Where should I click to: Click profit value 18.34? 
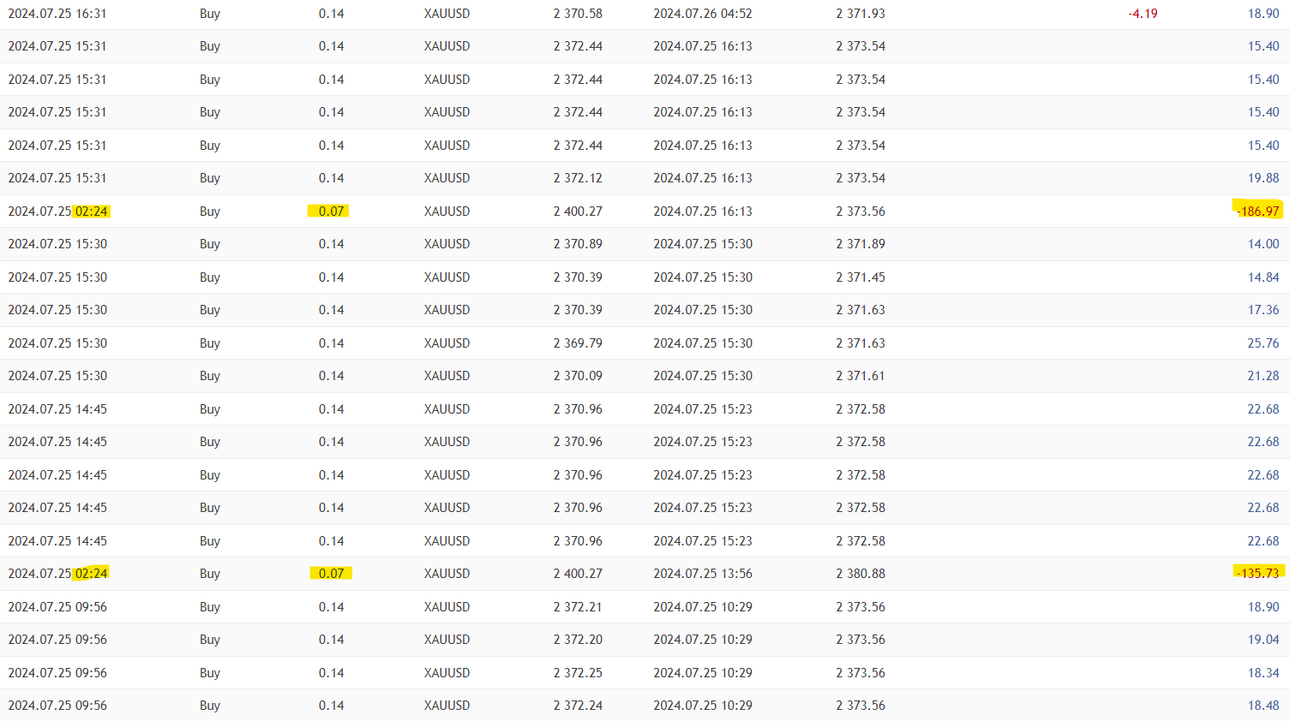pos(1263,673)
